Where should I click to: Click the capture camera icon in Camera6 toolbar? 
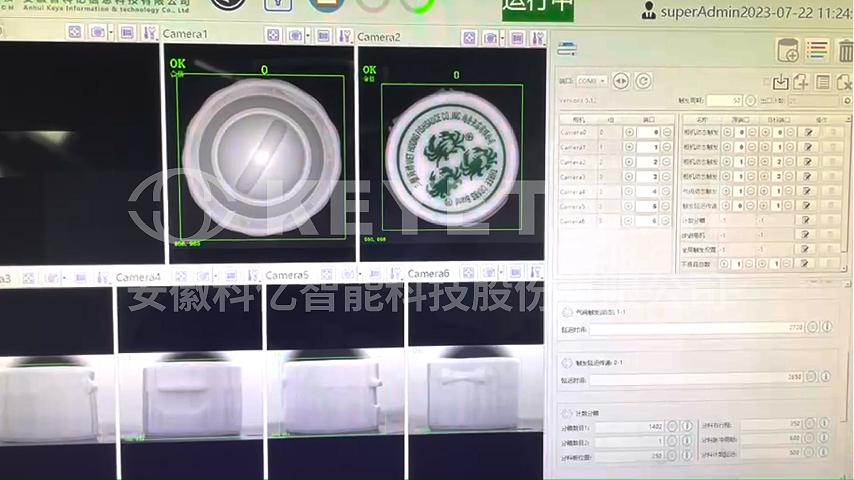pos(489,272)
